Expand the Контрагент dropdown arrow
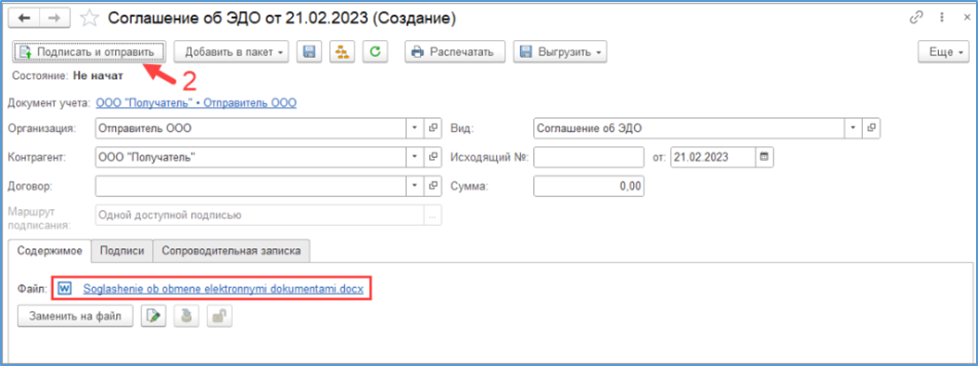978x366 pixels. [415, 157]
